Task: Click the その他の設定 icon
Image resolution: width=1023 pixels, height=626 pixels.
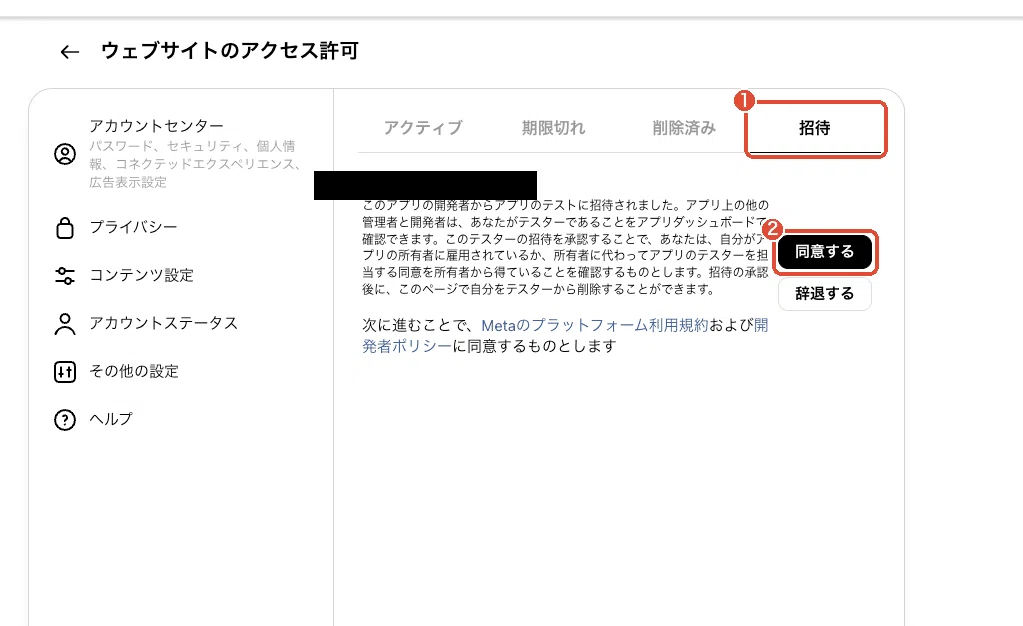Action: click(x=65, y=371)
